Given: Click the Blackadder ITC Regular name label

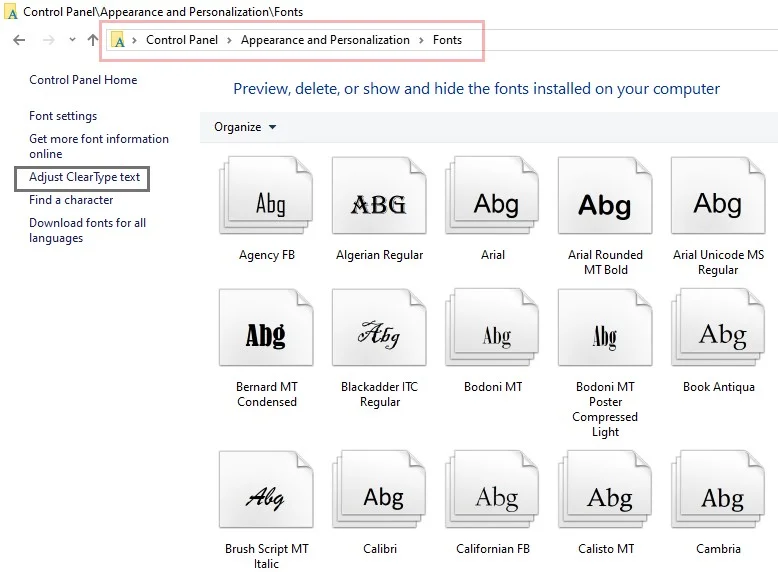Looking at the screenshot, I should pos(379,394).
